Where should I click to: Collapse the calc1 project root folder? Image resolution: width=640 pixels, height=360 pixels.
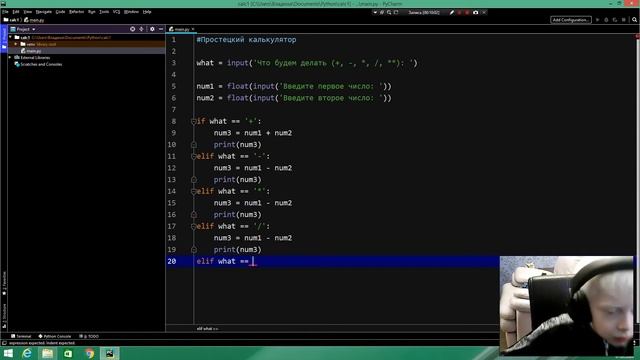coord(11,37)
